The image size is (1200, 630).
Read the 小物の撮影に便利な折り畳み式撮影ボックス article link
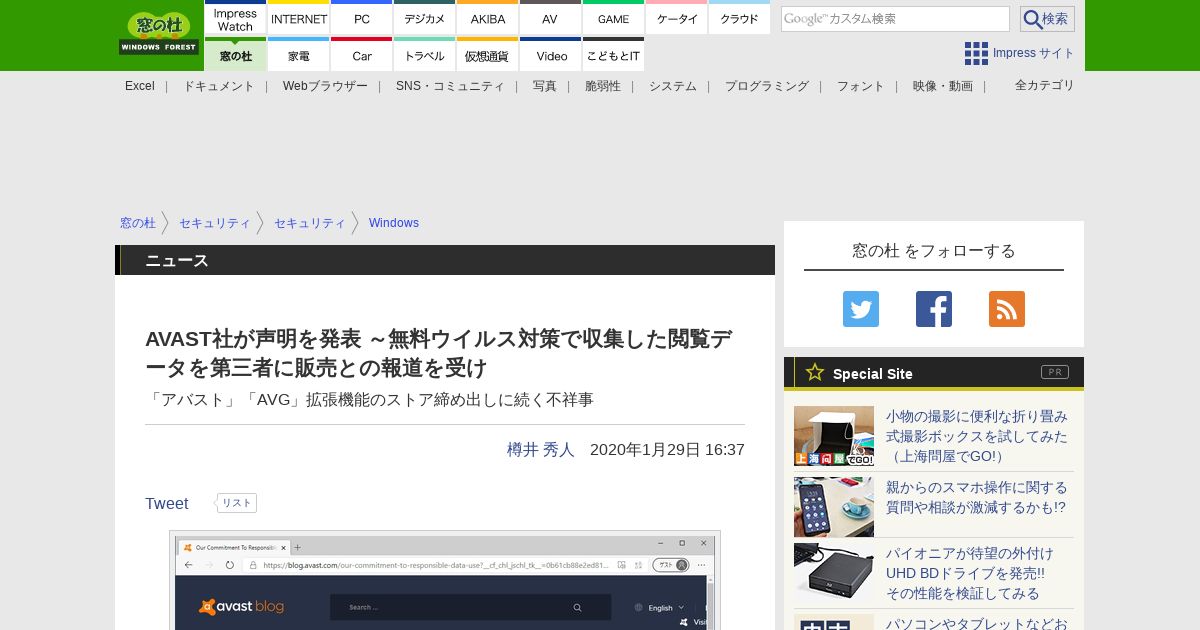pyautogui.click(x=977, y=436)
